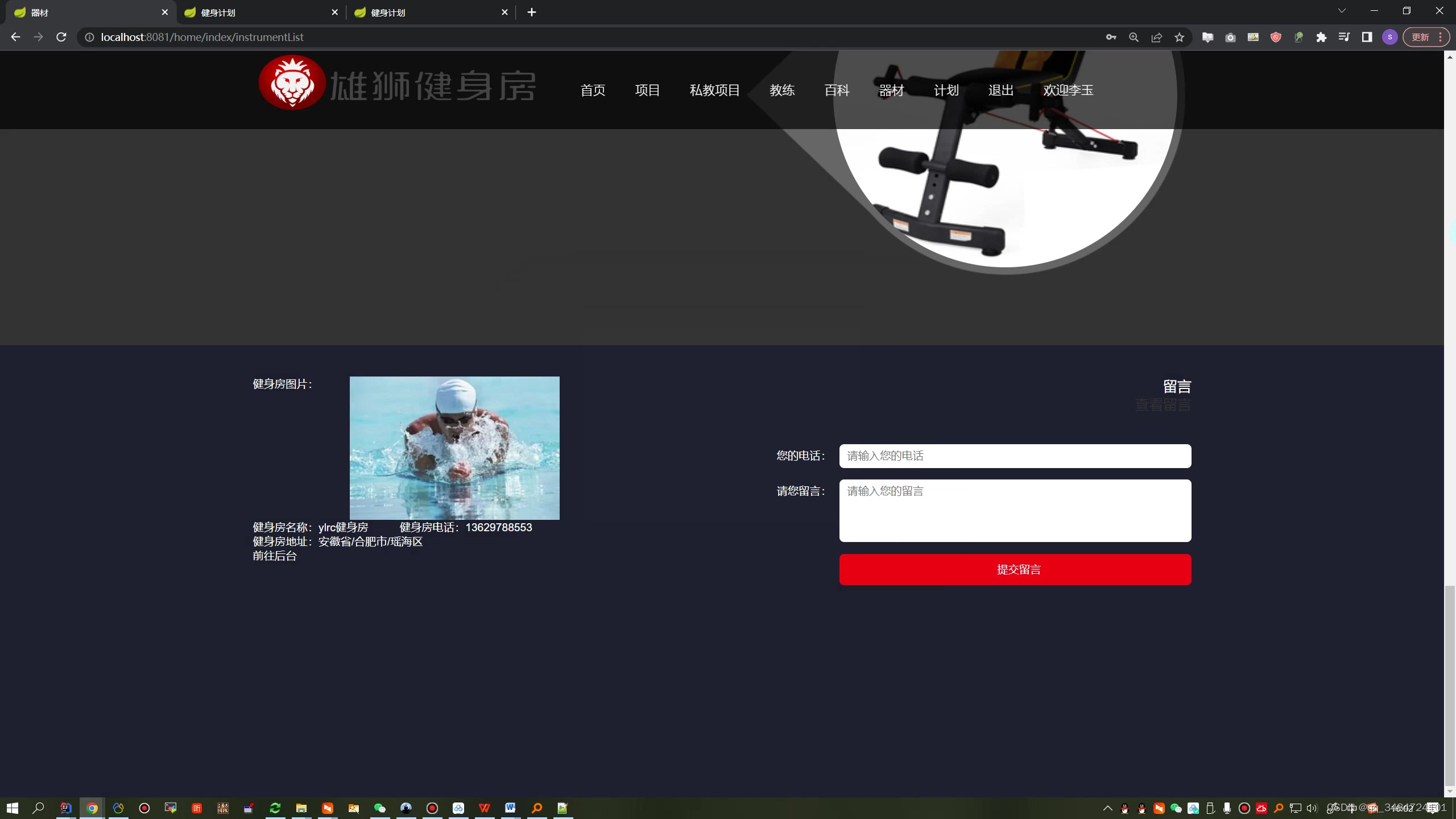Open Windows Start menu
The width and height of the screenshot is (1456, 819).
tap(13, 808)
